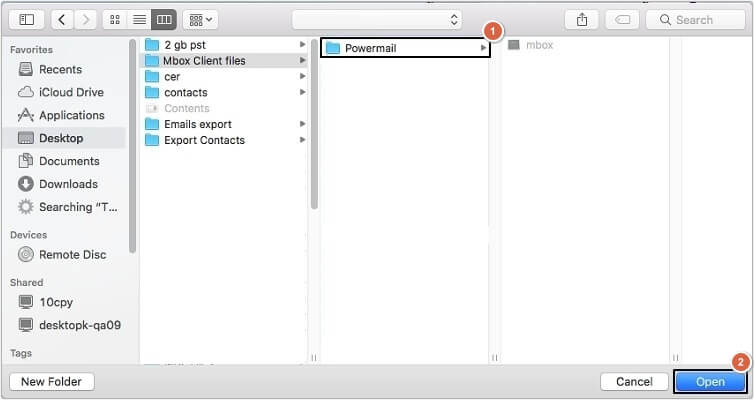Click the sidebar vertical scrollbar
This screenshot has height=401, width=755.
[x=132, y=146]
